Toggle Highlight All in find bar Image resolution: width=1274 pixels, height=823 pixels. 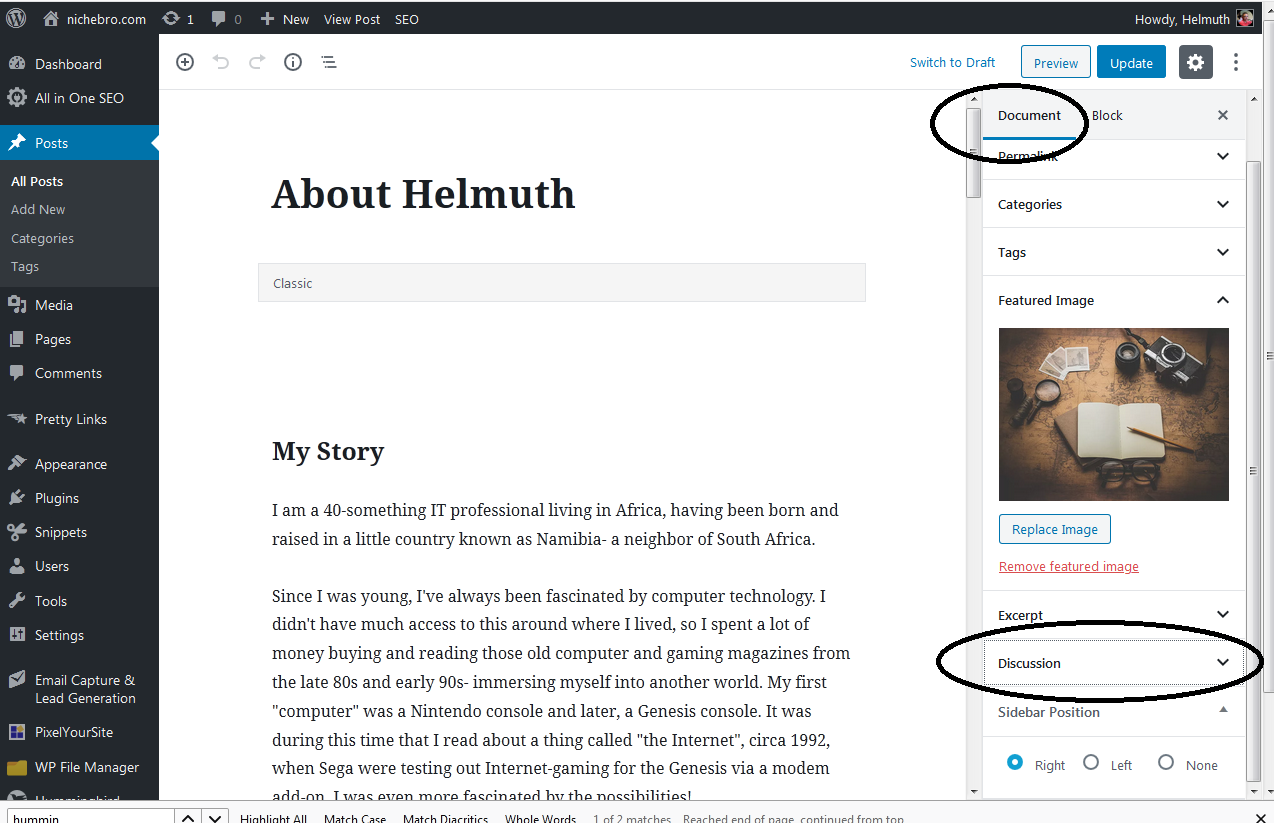tap(273, 818)
